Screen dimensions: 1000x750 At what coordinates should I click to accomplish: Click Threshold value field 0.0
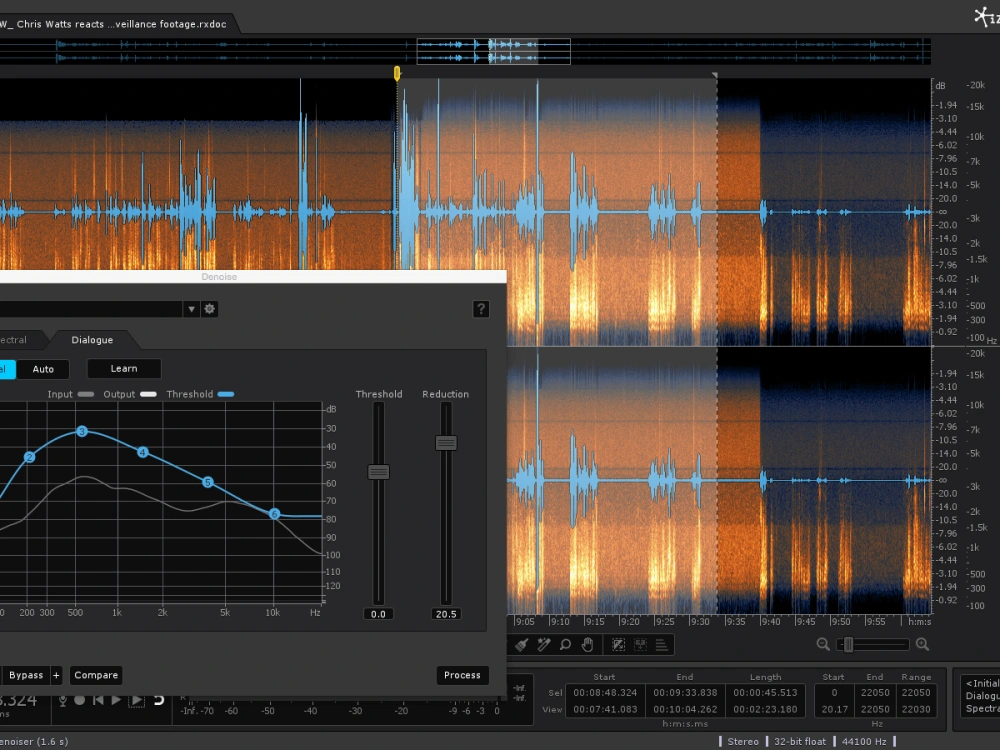click(x=378, y=614)
